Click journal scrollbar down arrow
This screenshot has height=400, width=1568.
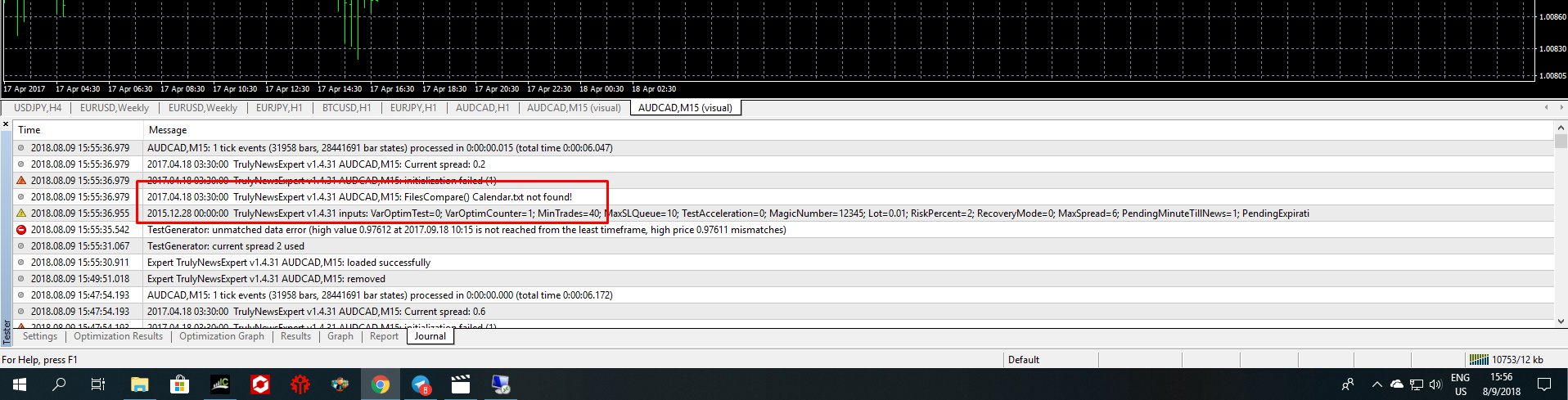click(x=1561, y=321)
